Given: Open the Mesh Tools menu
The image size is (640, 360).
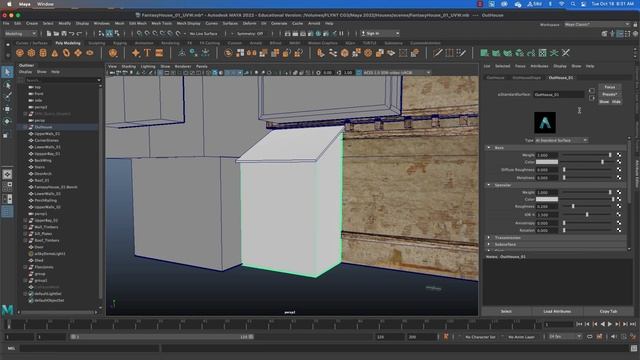Looking at the screenshot, I should coord(162,23).
